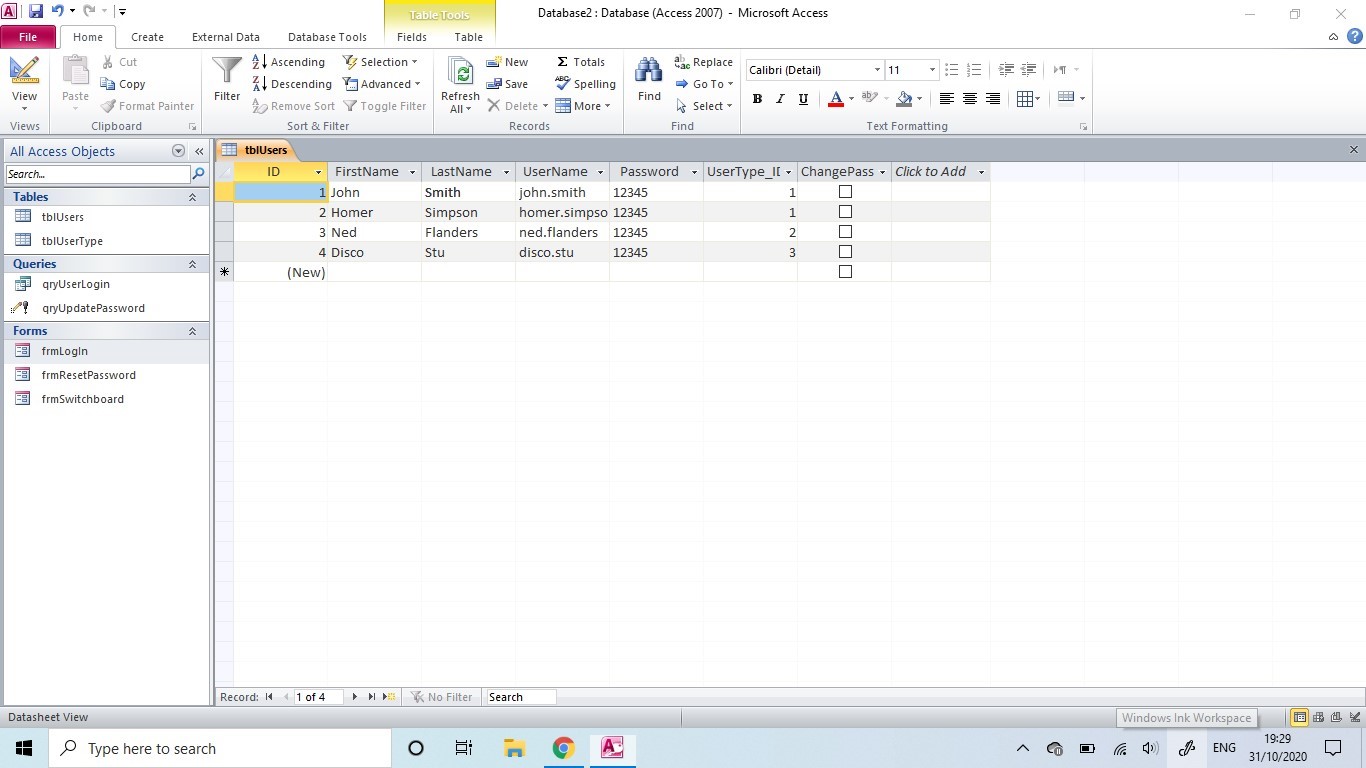Open Find binoculars tool
1366x768 pixels.
649,80
